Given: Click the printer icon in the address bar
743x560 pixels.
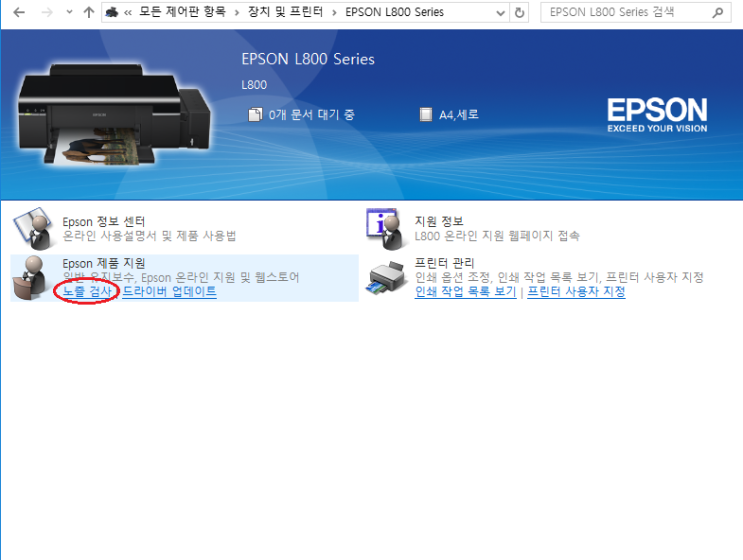Looking at the screenshot, I should [x=112, y=12].
